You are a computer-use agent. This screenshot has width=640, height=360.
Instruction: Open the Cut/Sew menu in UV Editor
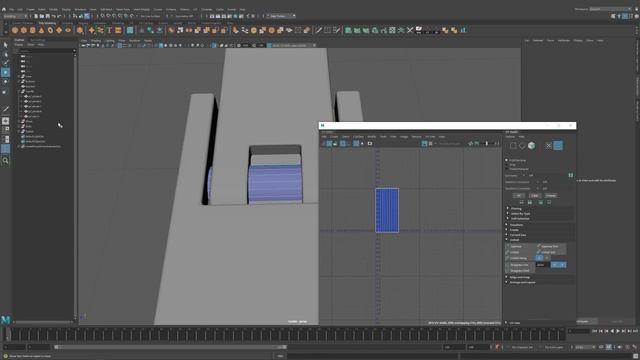(x=358, y=137)
